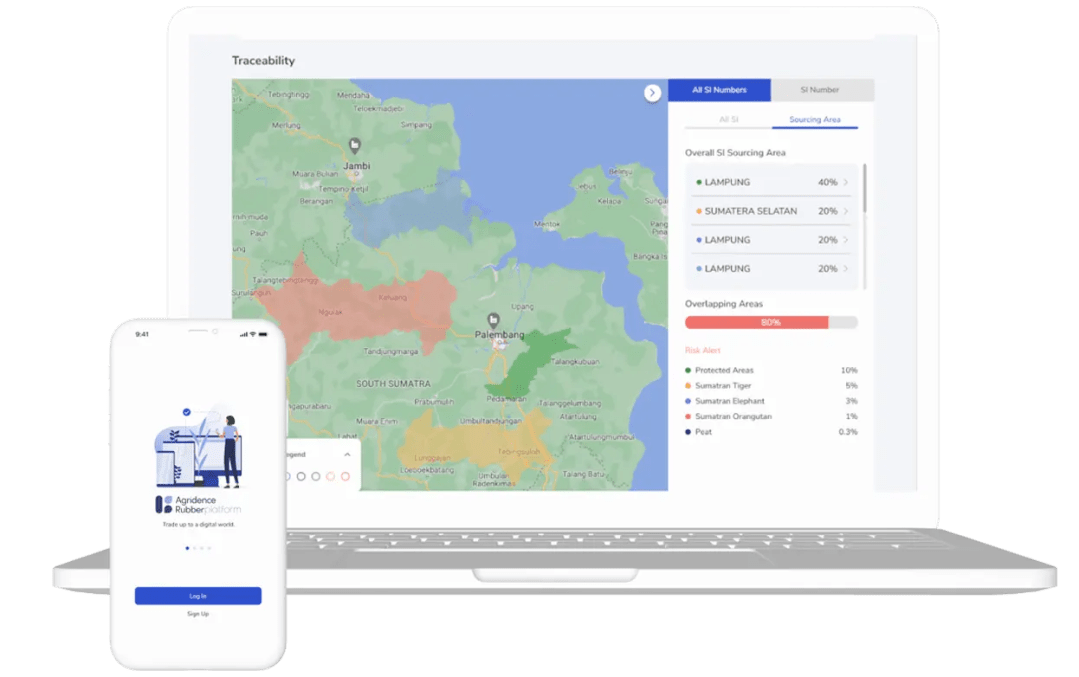The image size is (1079, 677).
Task: Click the Palembang location pin on map
Action: (493, 320)
